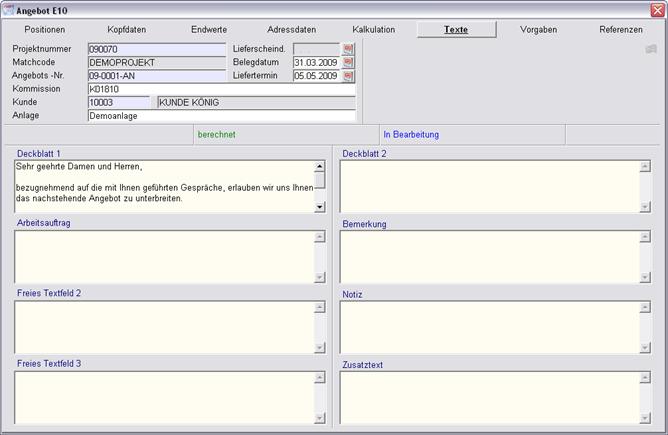The width and height of the screenshot is (668, 435).
Task: Focus the Projektnummer input field
Action: [x=156, y=48]
